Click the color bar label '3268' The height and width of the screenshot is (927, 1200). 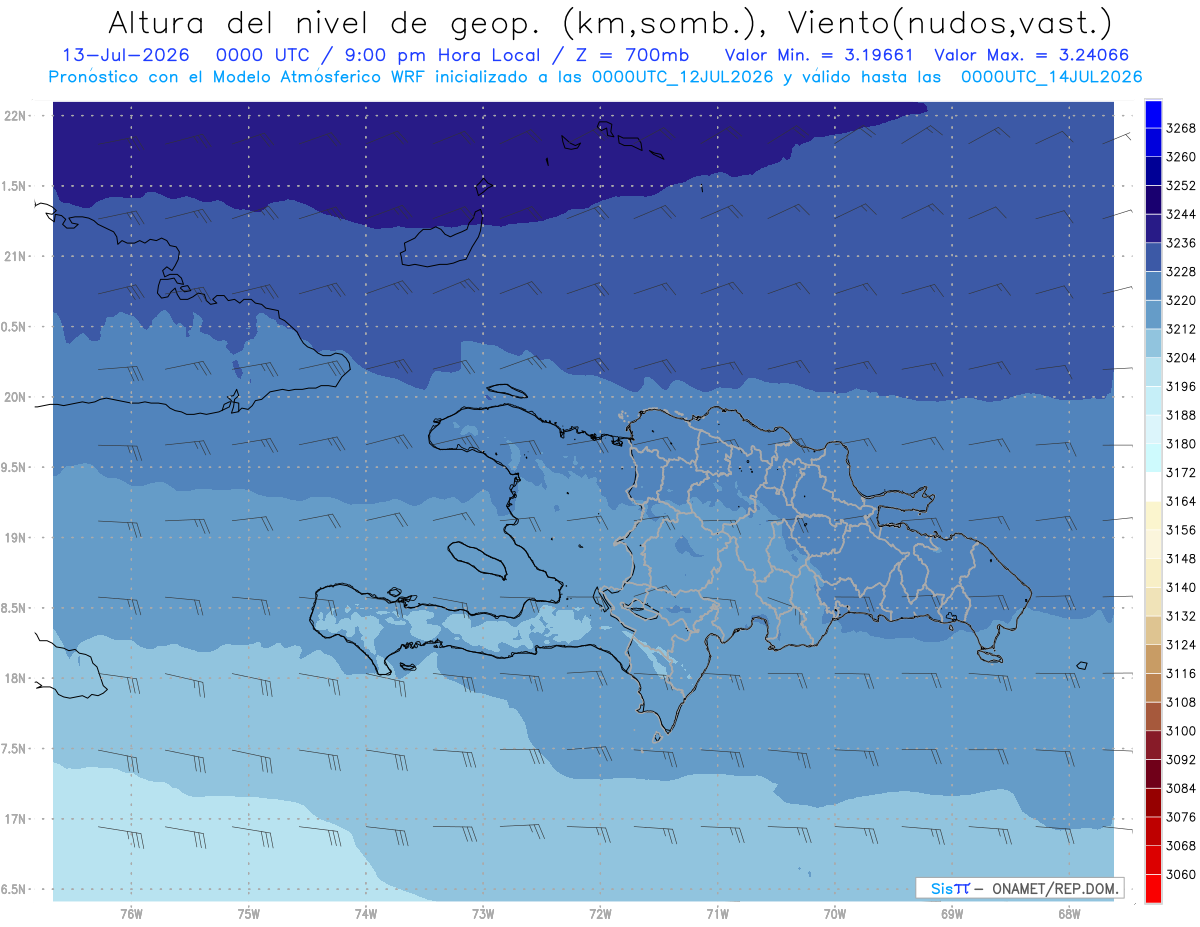click(1181, 128)
